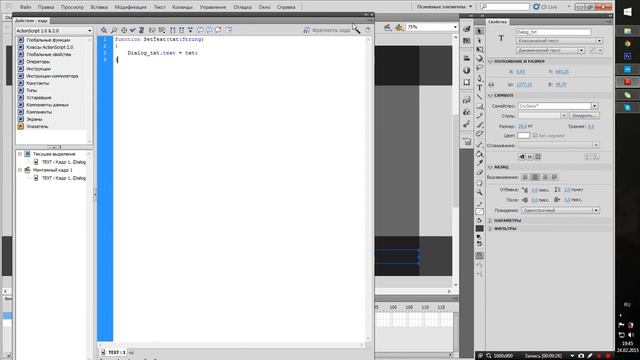Select the Pen tool
The height and width of the screenshot is (360, 640).
(x=480, y=78)
